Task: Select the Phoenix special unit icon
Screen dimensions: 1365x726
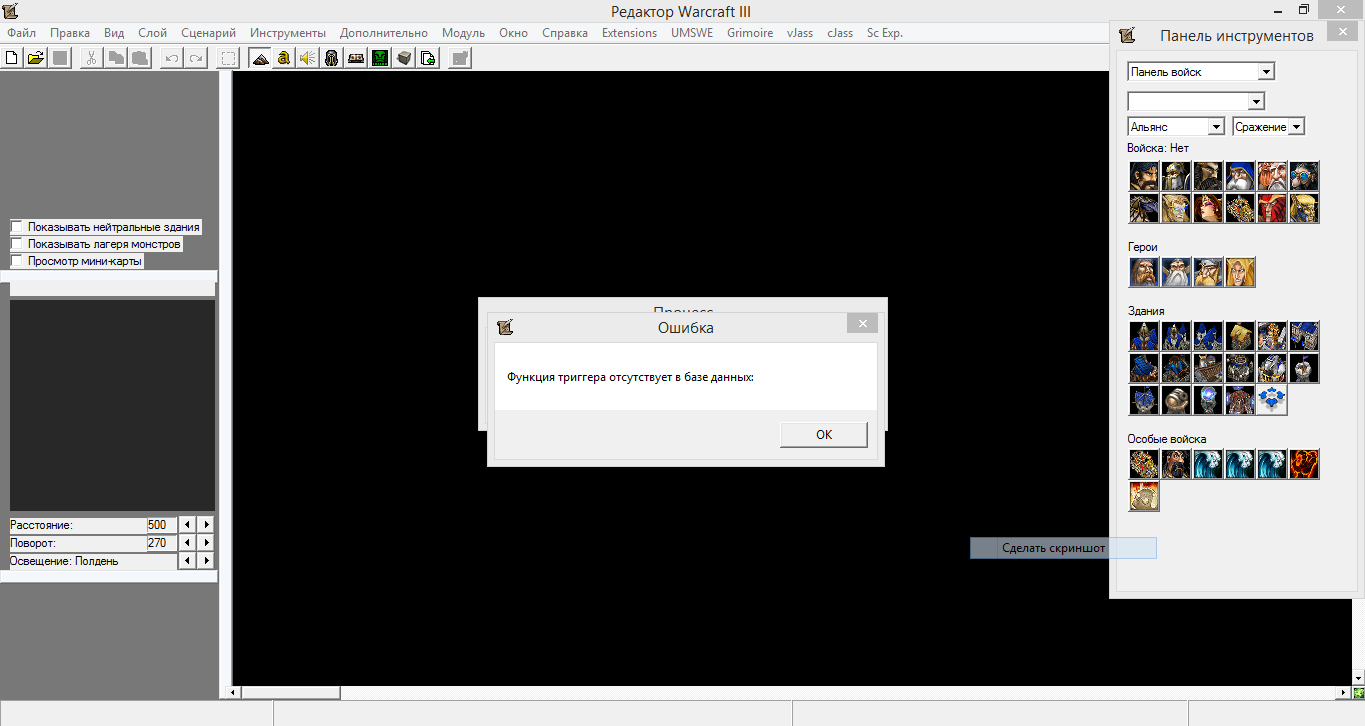Action: click(1304, 464)
